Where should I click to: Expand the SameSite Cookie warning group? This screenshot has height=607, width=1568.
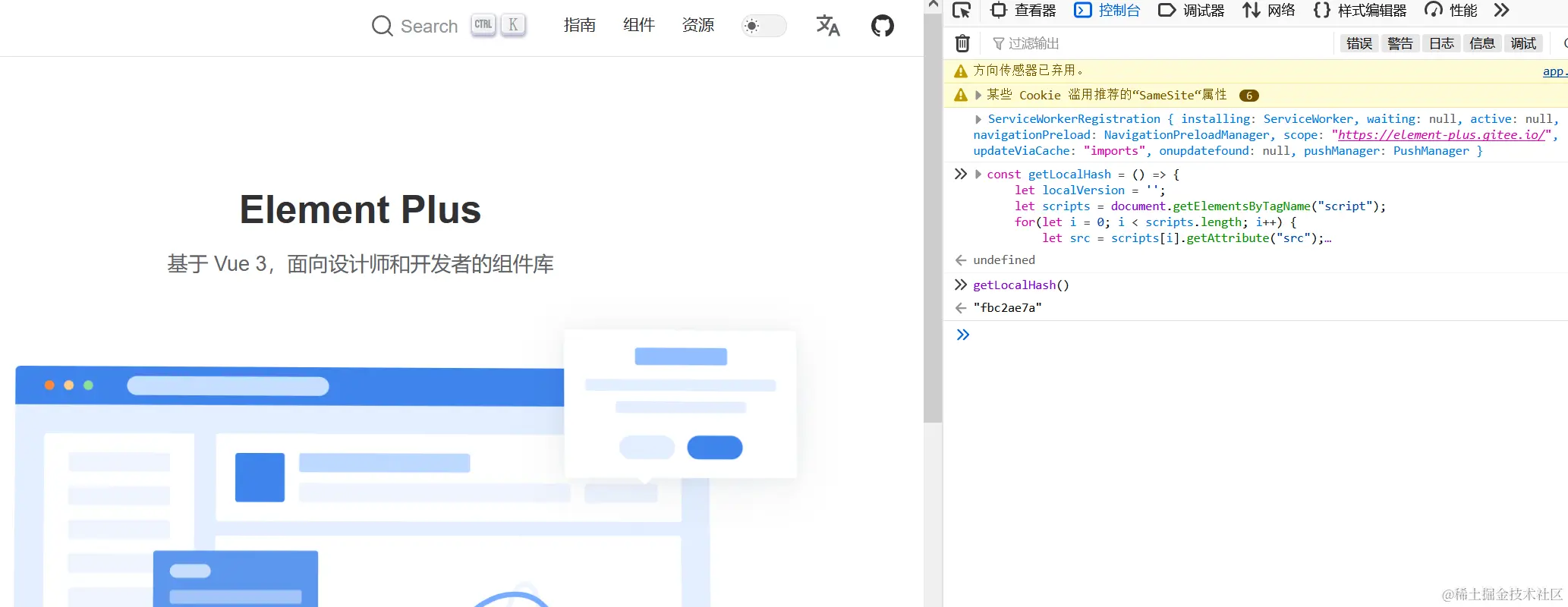point(978,95)
